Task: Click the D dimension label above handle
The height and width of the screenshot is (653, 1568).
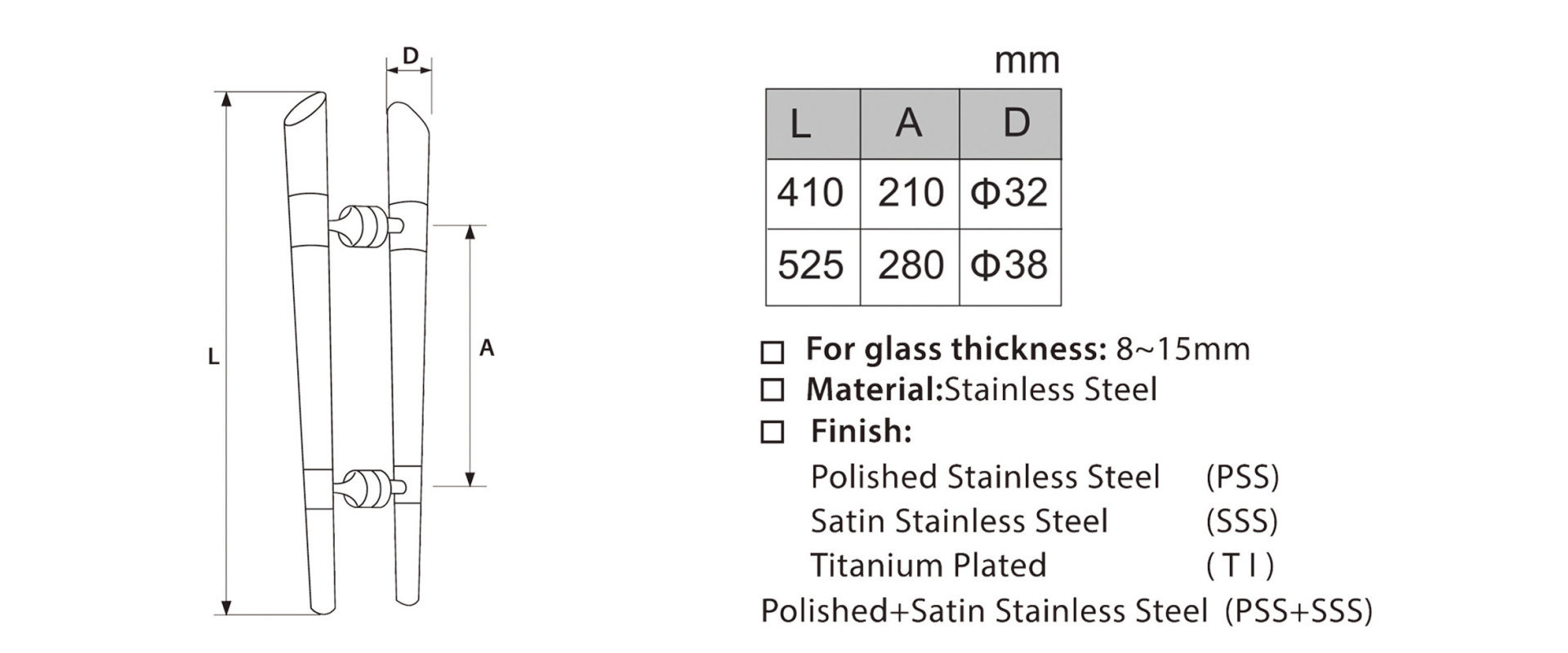Action: pos(411,56)
